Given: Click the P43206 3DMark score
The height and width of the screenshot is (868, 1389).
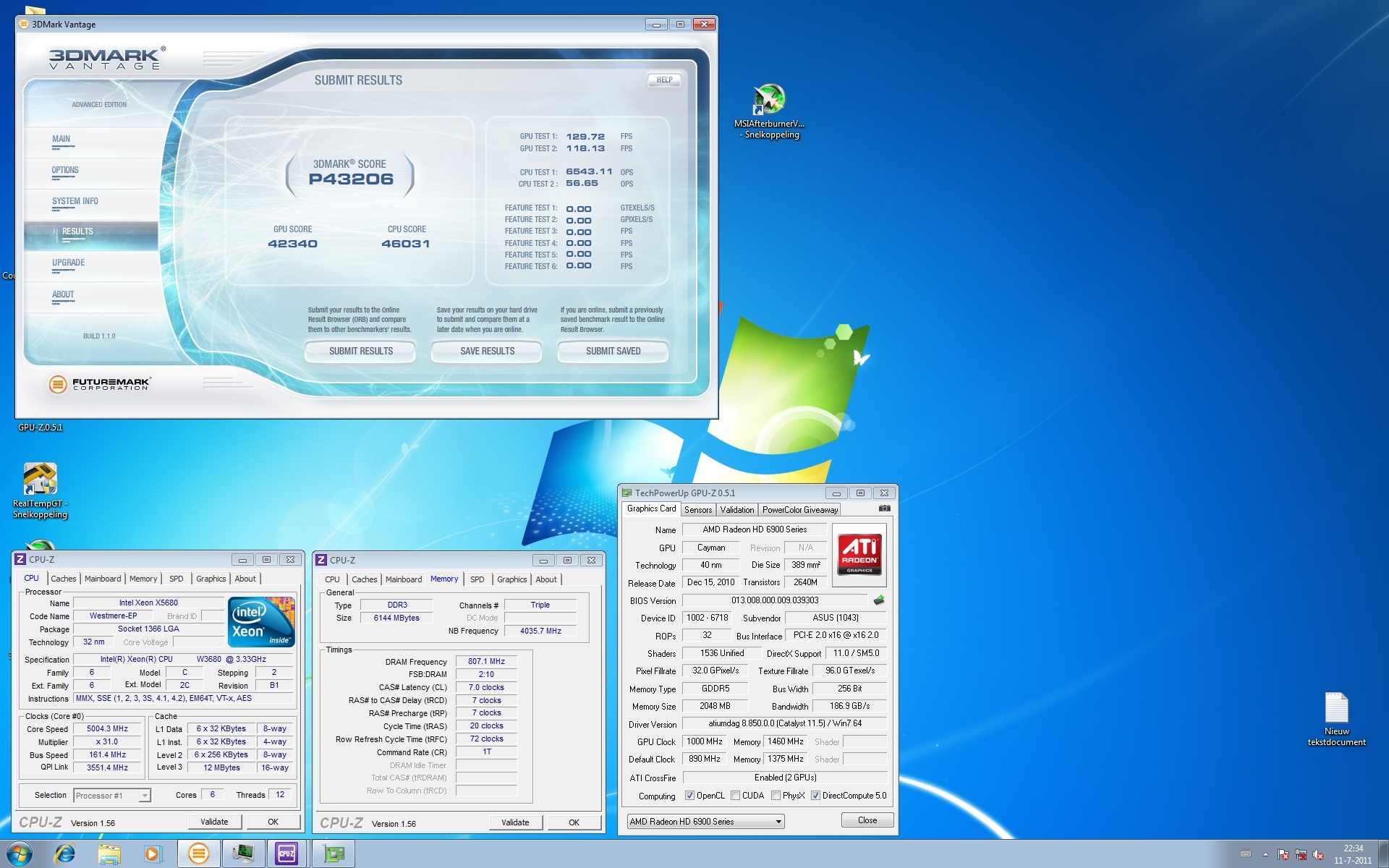Looking at the screenshot, I should [x=351, y=179].
